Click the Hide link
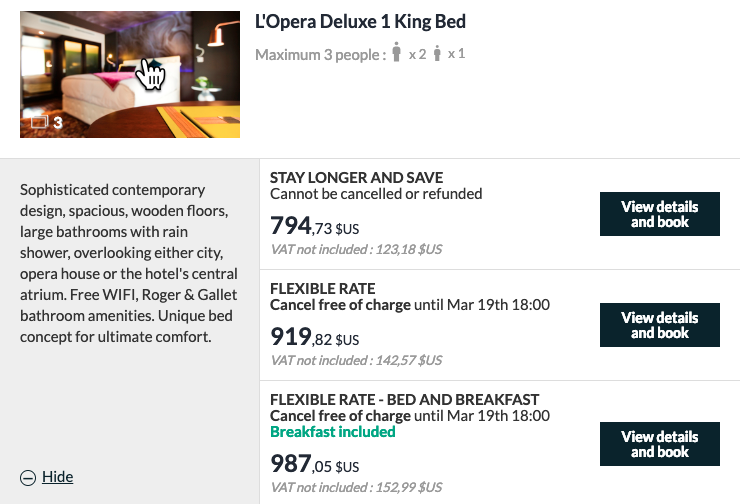This screenshot has height=504, width=740. [58, 477]
